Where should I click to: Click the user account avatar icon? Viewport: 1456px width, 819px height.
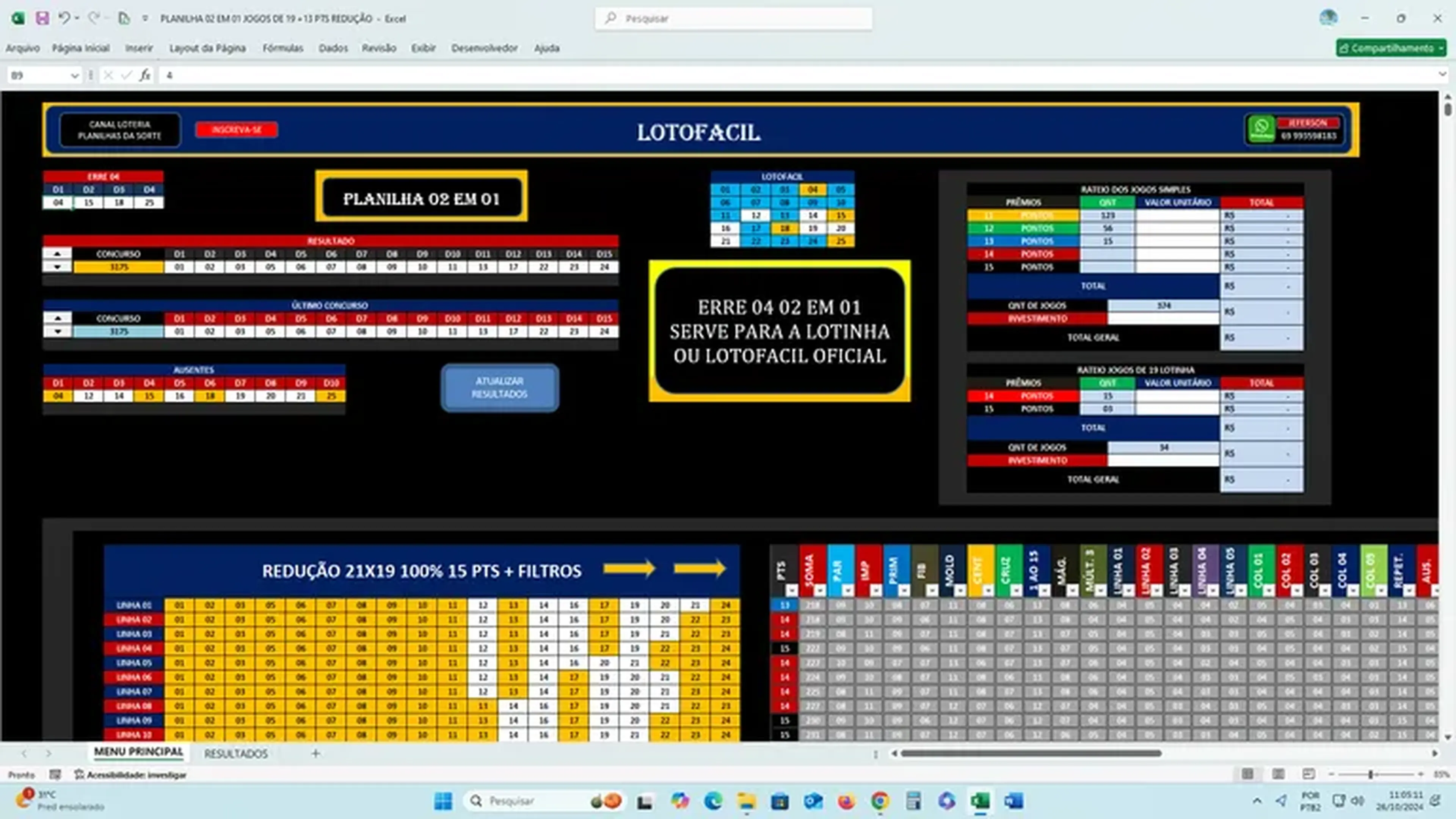point(1328,18)
